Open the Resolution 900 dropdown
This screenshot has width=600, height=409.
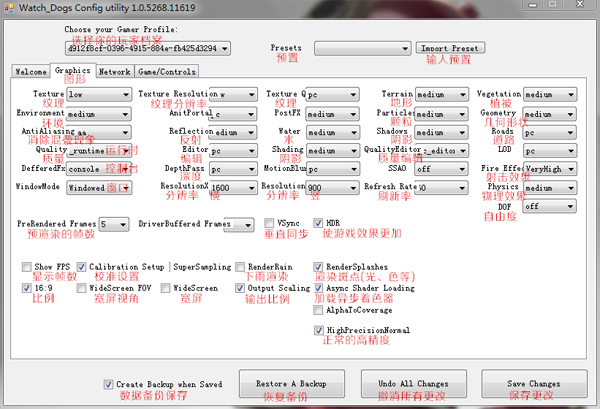[x=333, y=188]
